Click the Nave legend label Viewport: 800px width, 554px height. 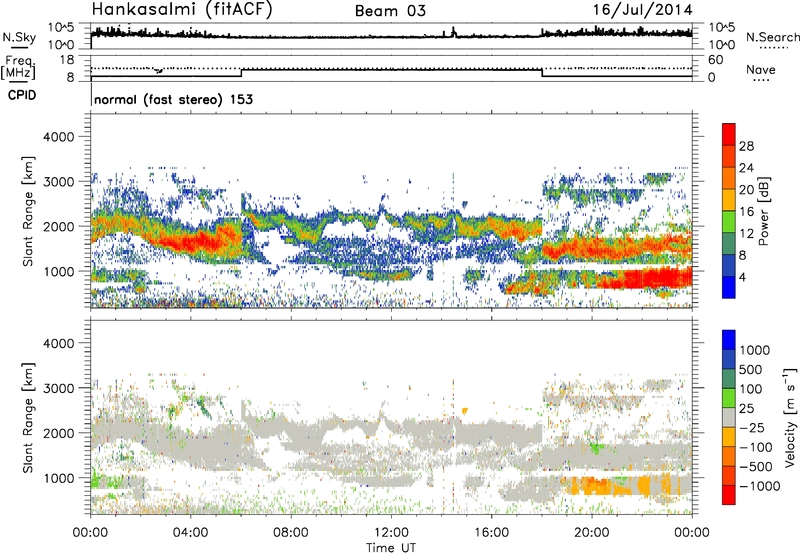[761, 70]
